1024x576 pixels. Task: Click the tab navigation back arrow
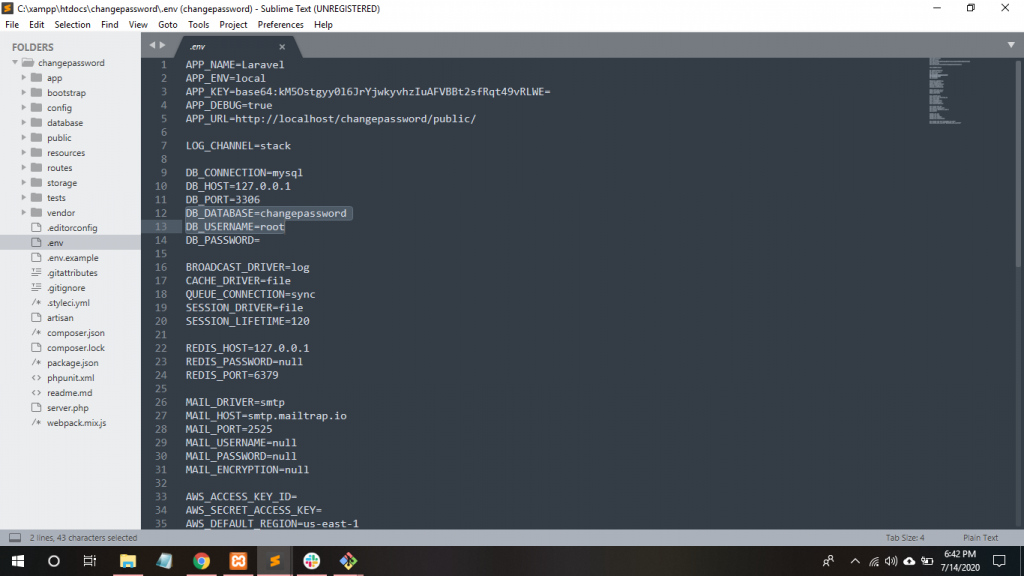(x=152, y=45)
